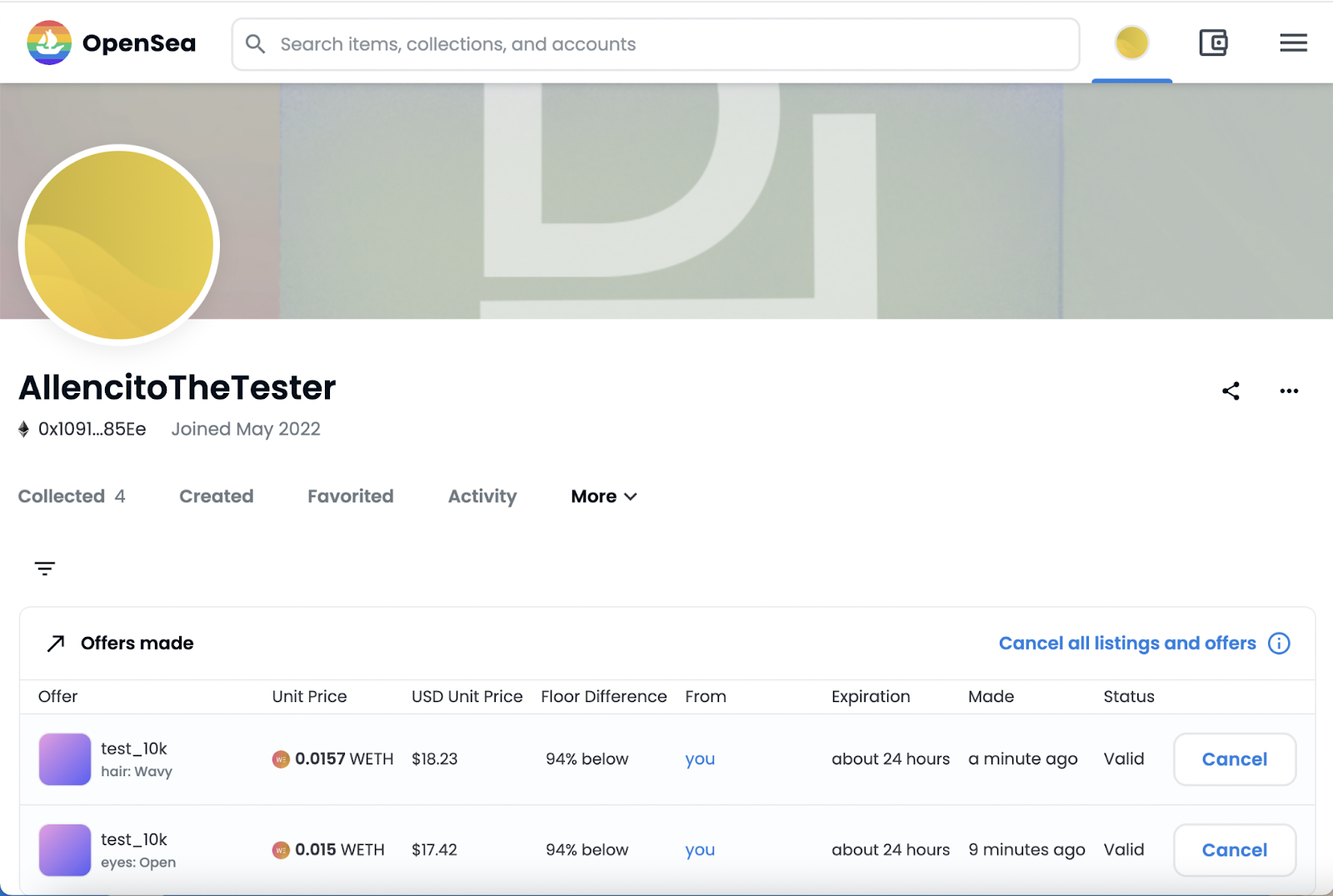Select the Favorited tab
The image size is (1333, 896).
point(350,496)
